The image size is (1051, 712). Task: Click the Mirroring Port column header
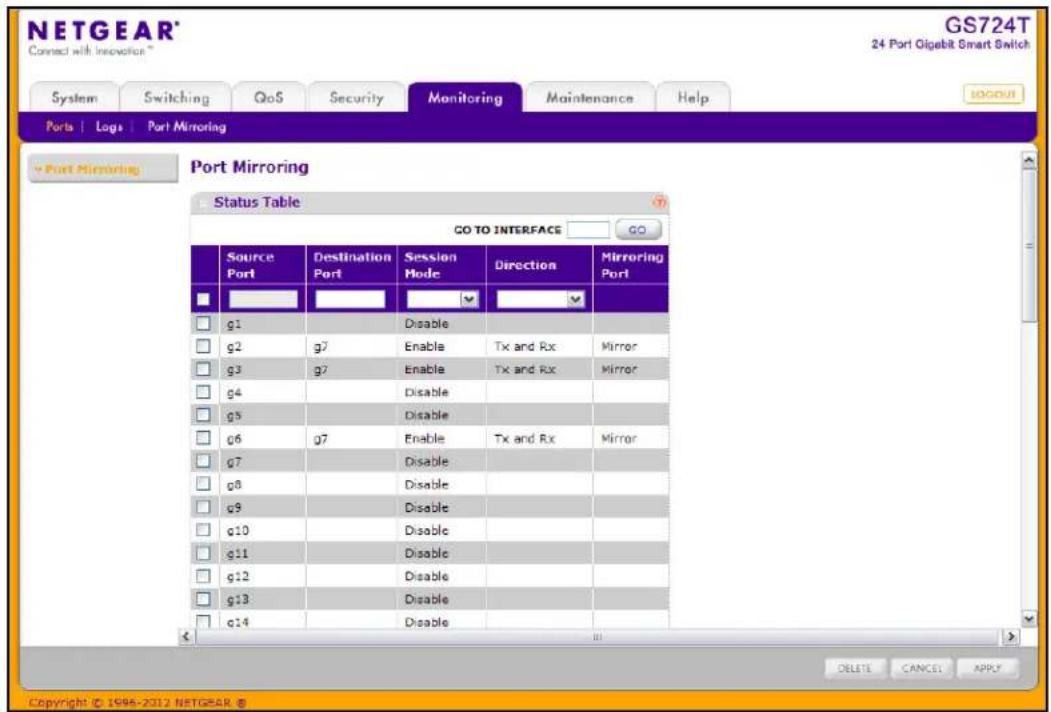click(x=631, y=265)
